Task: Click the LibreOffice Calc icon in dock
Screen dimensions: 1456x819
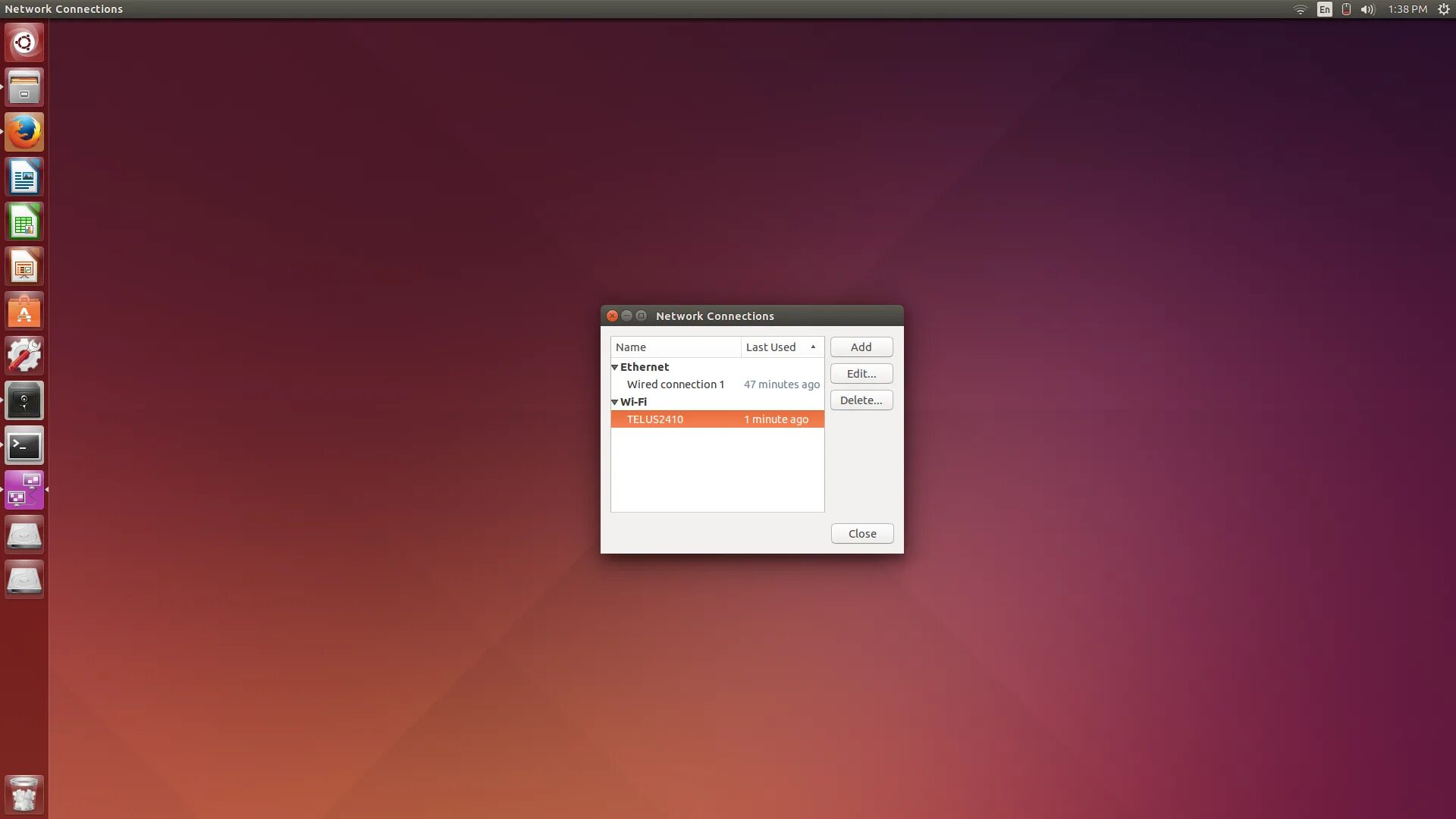Action: click(x=24, y=222)
